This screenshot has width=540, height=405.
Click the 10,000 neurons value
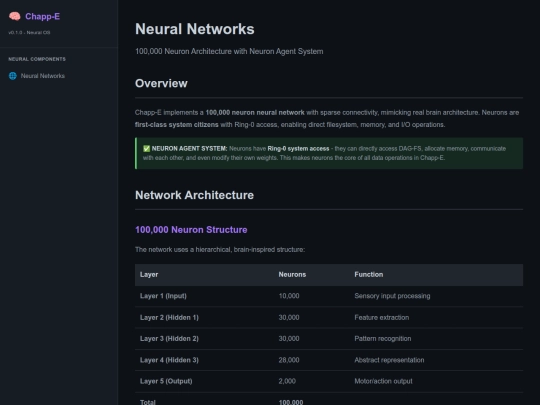[289, 296]
